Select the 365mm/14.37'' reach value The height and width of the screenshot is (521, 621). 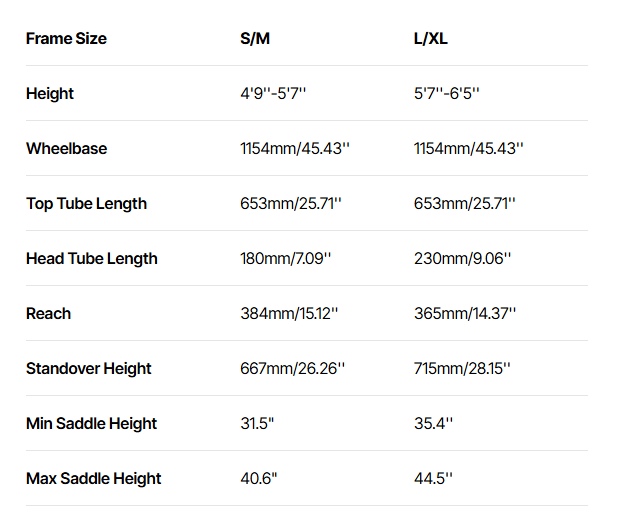pyautogui.click(x=465, y=314)
